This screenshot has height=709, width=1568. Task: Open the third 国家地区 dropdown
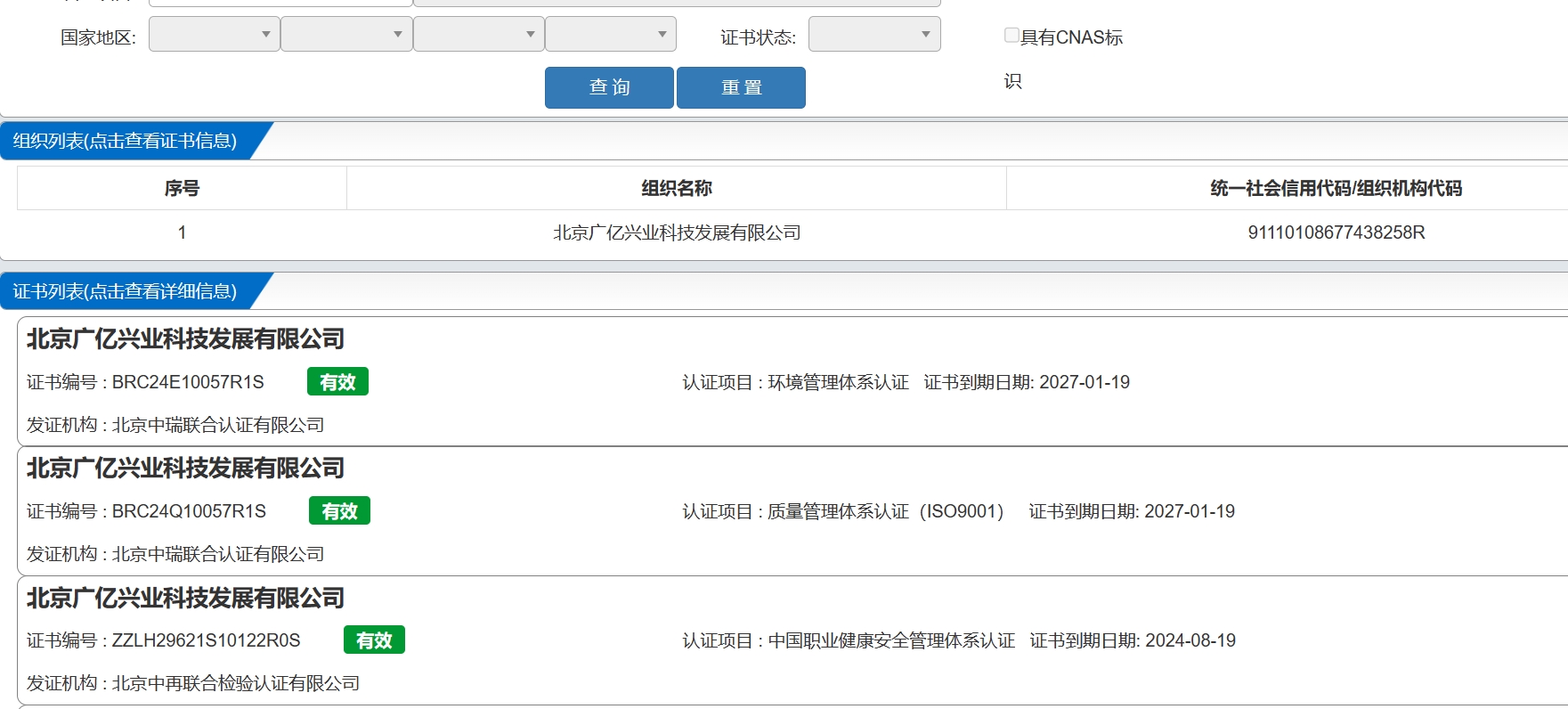479,35
